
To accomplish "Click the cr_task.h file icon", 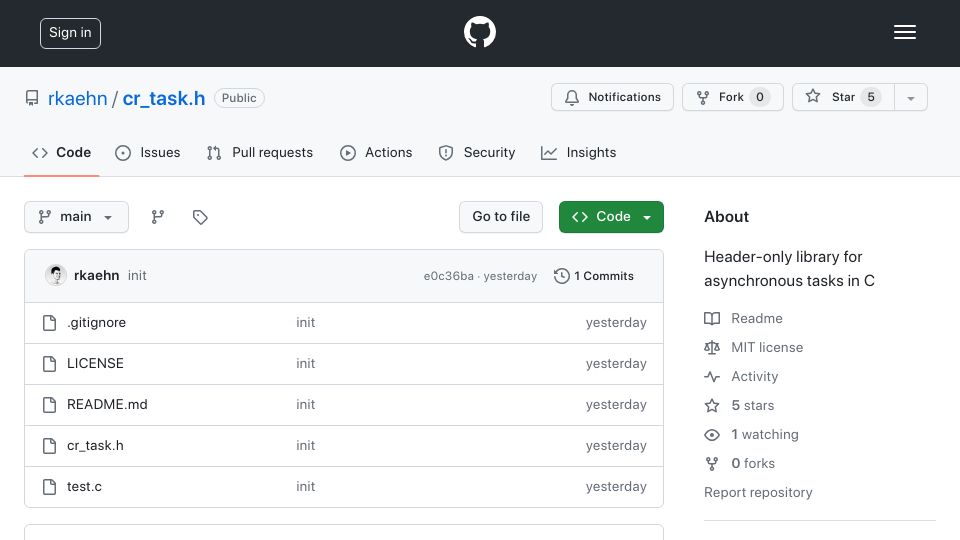I will [50, 446].
